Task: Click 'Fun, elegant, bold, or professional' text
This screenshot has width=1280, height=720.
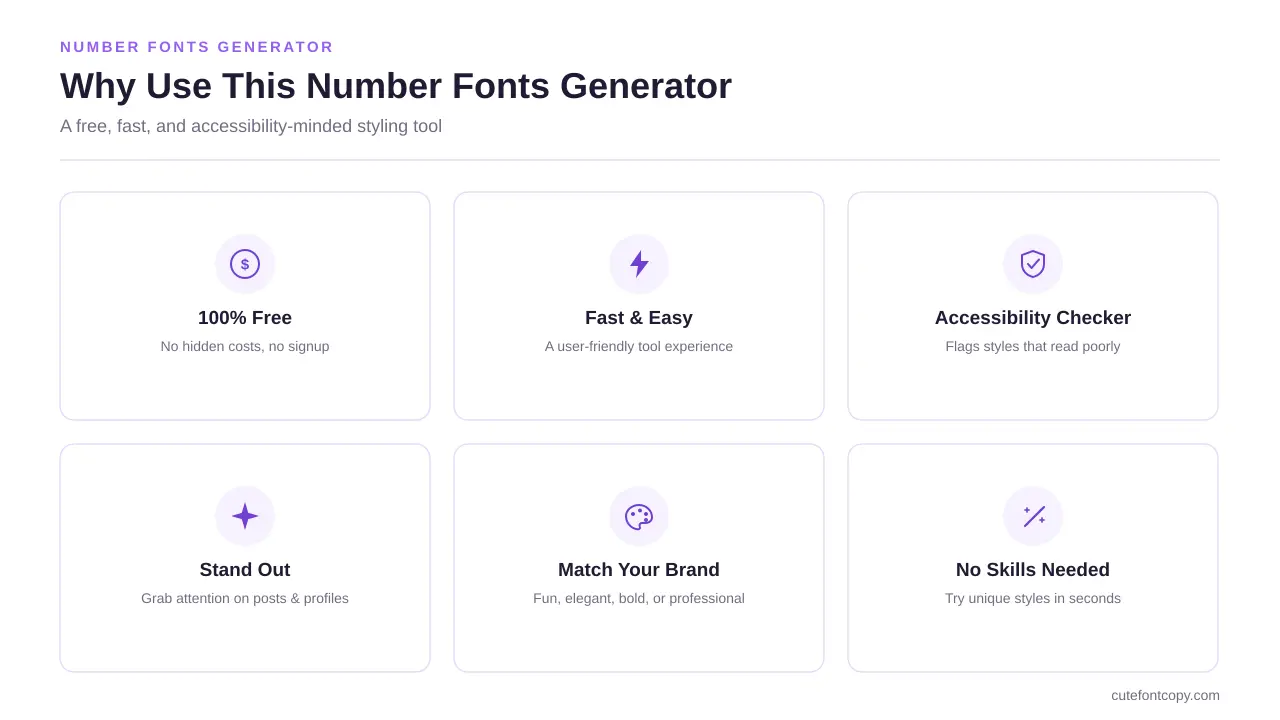Action: pos(639,599)
